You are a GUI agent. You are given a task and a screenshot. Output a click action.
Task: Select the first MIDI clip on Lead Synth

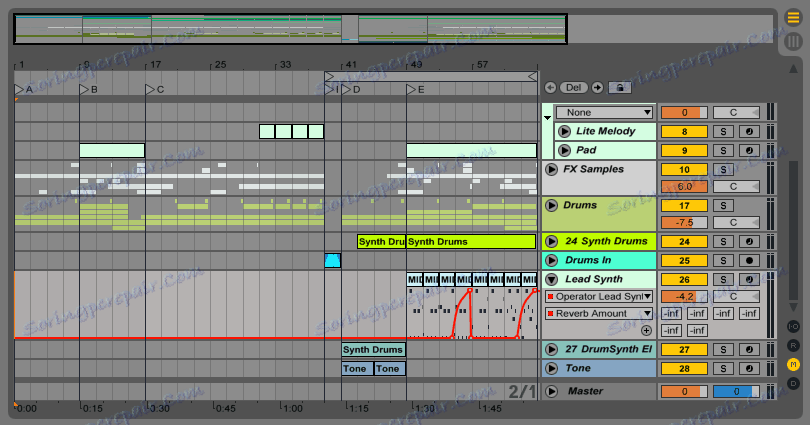[x=415, y=279]
